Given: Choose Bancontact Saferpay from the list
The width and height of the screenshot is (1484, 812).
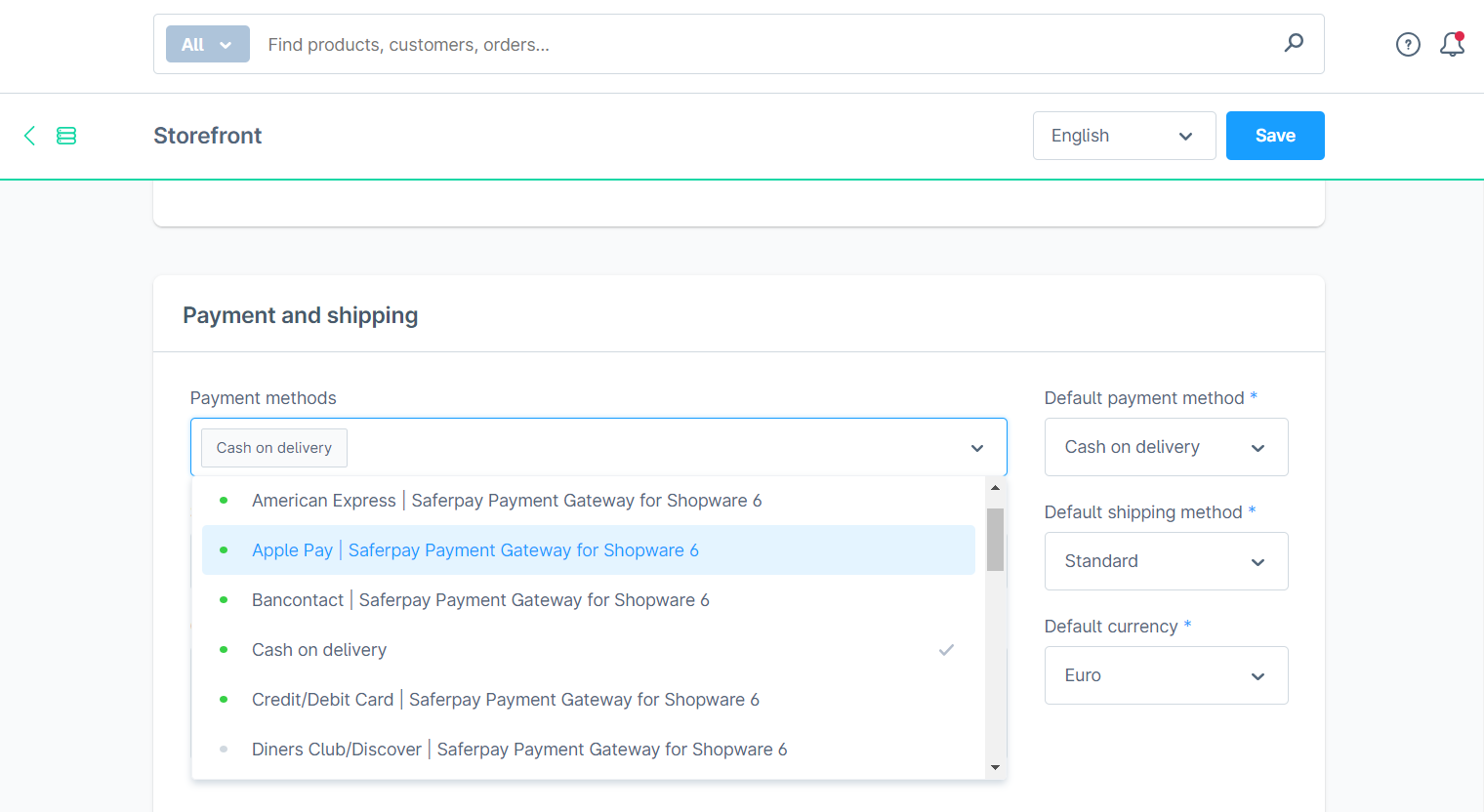Looking at the screenshot, I should coord(480,600).
